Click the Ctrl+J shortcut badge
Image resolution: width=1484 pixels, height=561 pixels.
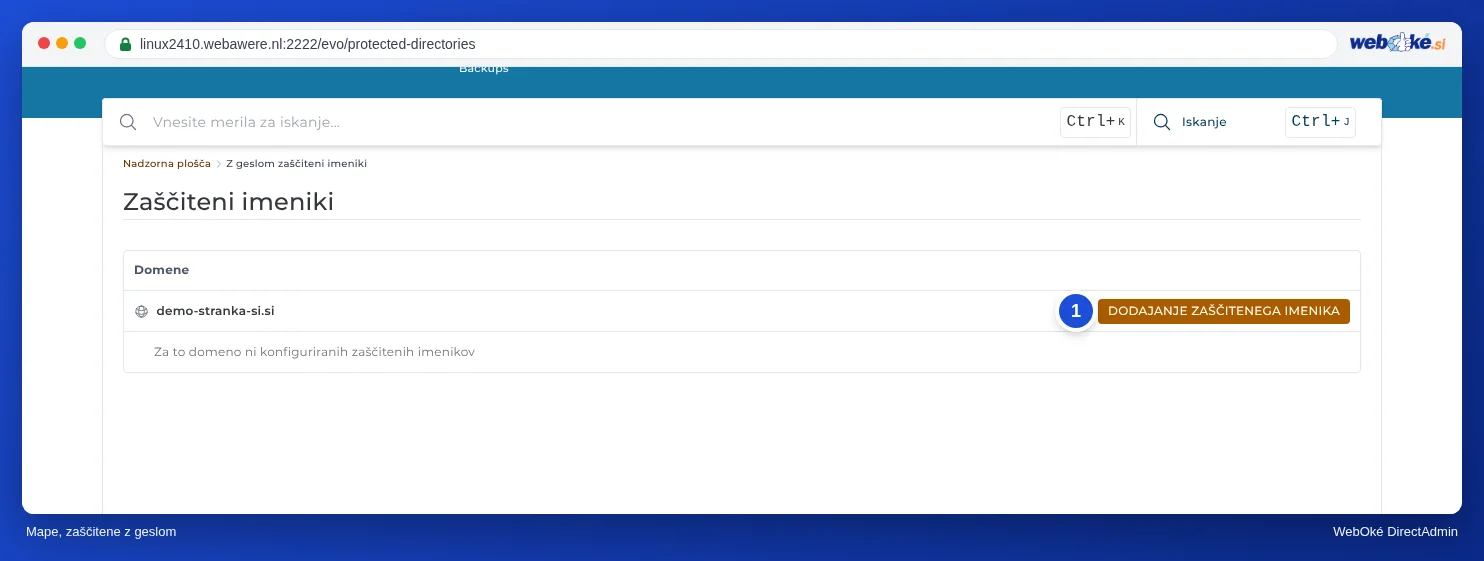coord(1321,122)
